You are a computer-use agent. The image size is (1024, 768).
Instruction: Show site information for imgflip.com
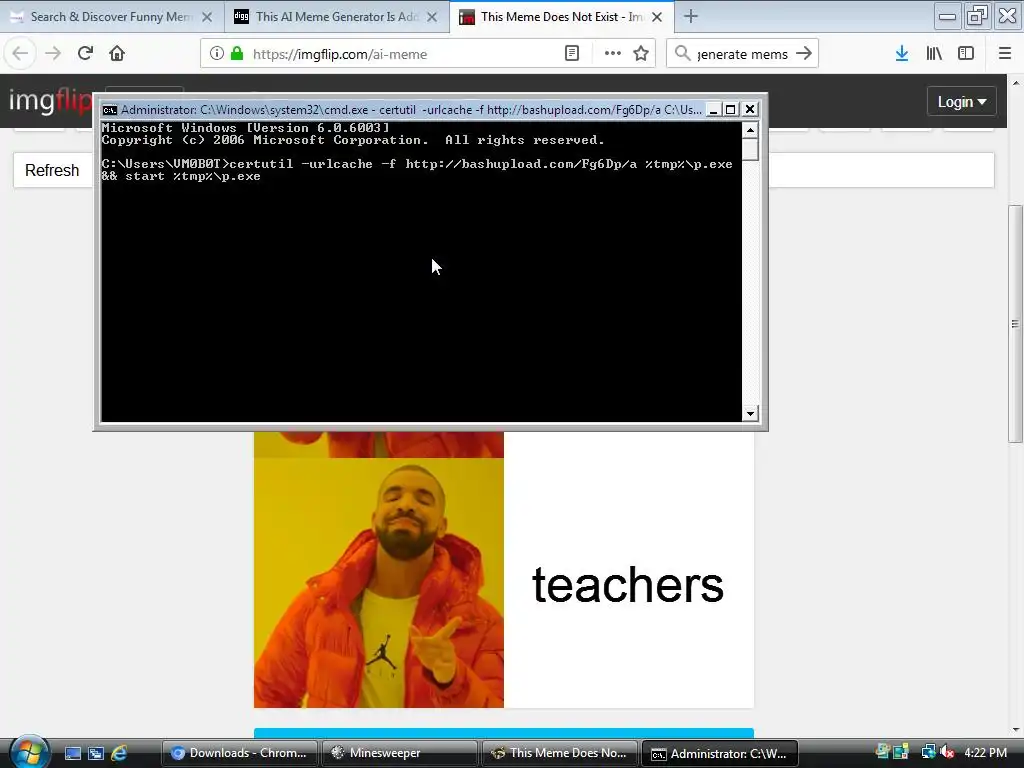(217, 54)
